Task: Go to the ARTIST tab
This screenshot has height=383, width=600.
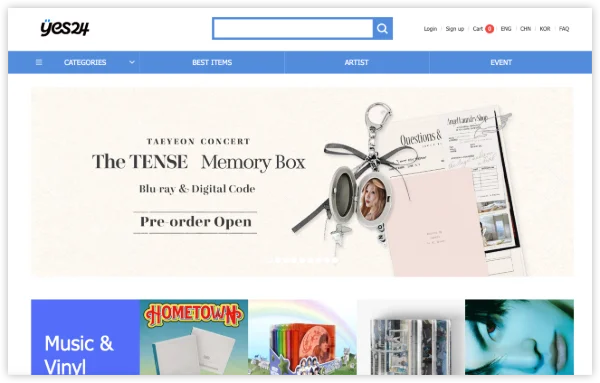Action: pos(356,62)
